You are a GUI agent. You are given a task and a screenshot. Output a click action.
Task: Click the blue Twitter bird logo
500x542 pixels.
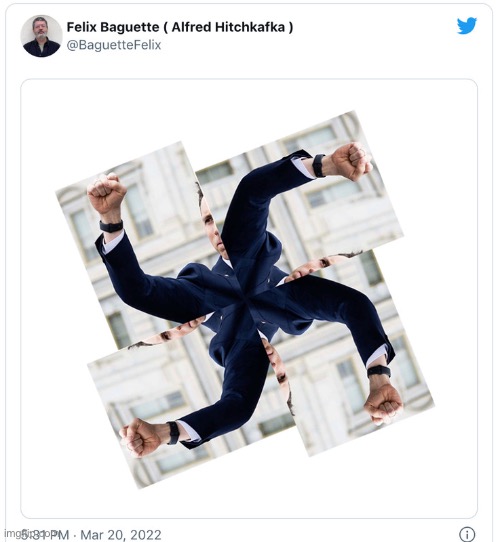coord(466,26)
